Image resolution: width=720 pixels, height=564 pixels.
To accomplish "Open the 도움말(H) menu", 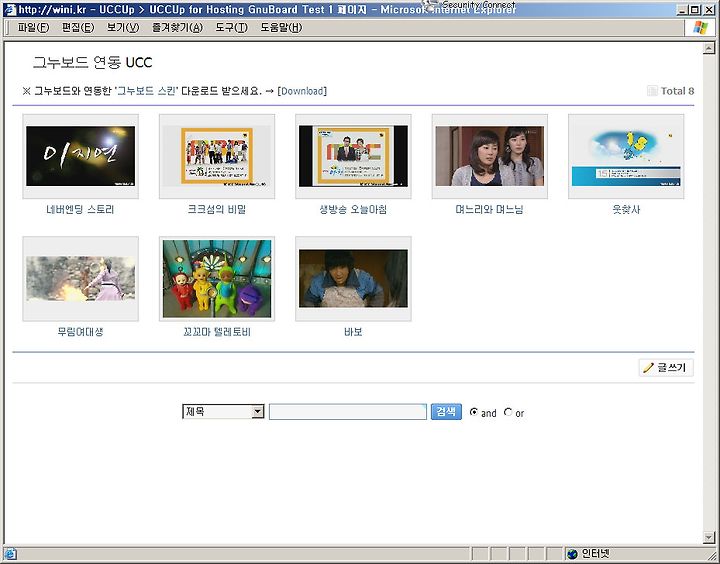I will 281,28.
